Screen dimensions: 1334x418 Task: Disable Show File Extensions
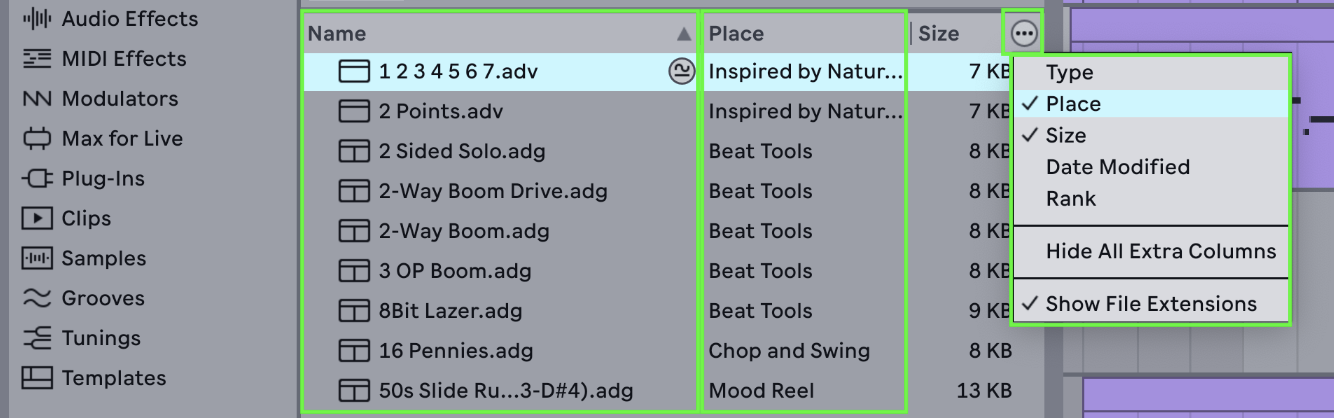tap(1150, 304)
